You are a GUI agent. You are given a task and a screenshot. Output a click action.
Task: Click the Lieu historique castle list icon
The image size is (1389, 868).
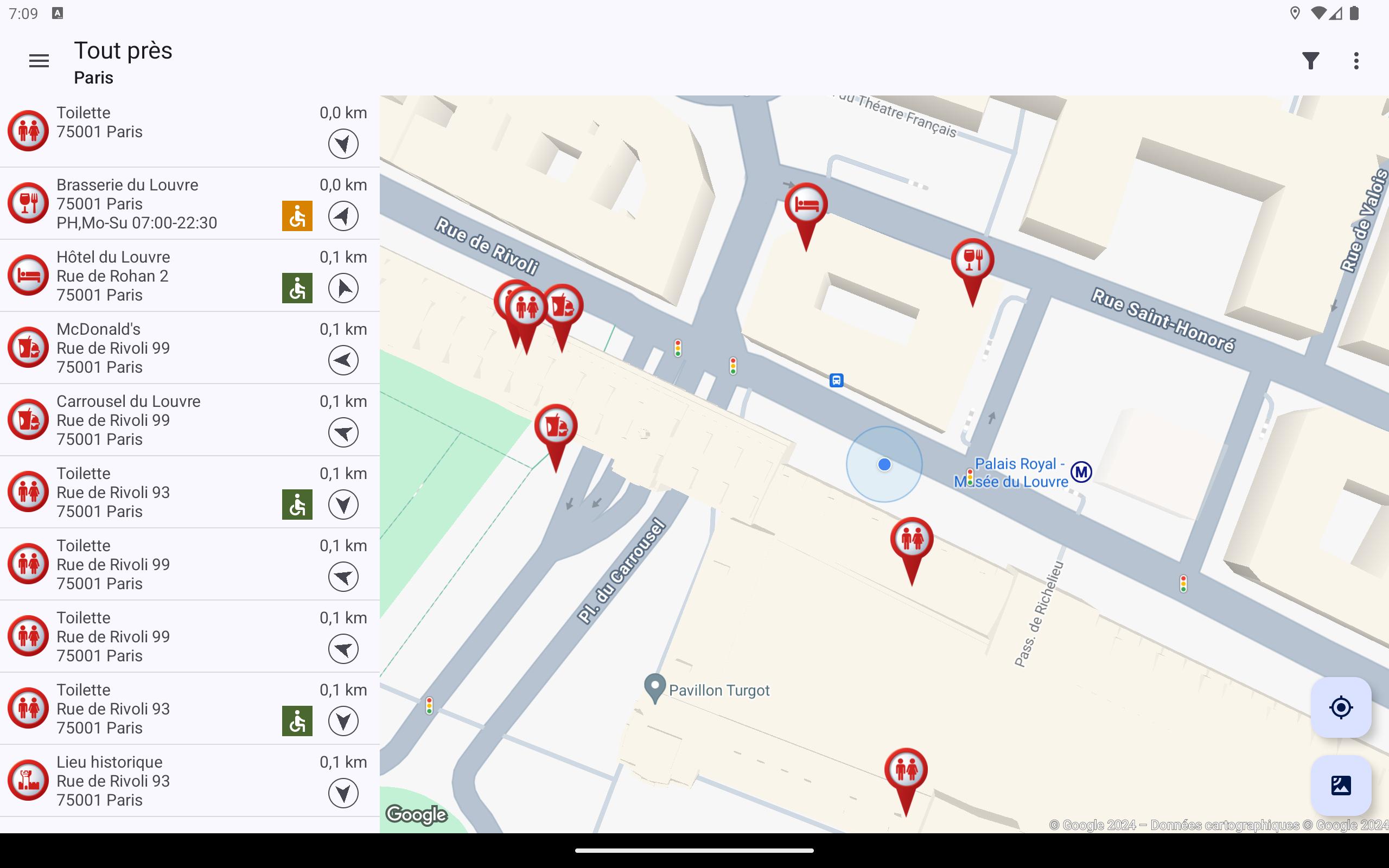(x=28, y=780)
